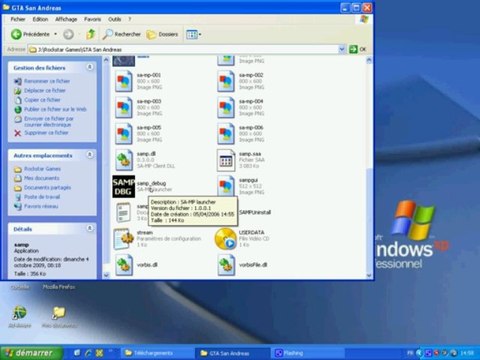Viewport: 480px width, 360px height.
Task: Switch to Flashing taskbar window
Action: click(x=308, y=353)
